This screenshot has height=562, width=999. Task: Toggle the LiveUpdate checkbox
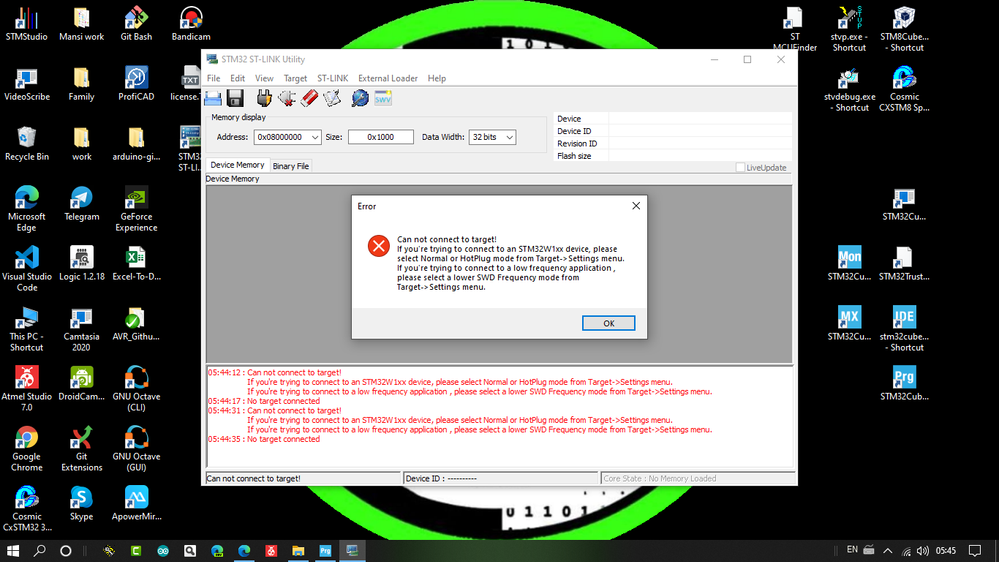tap(740, 168)
